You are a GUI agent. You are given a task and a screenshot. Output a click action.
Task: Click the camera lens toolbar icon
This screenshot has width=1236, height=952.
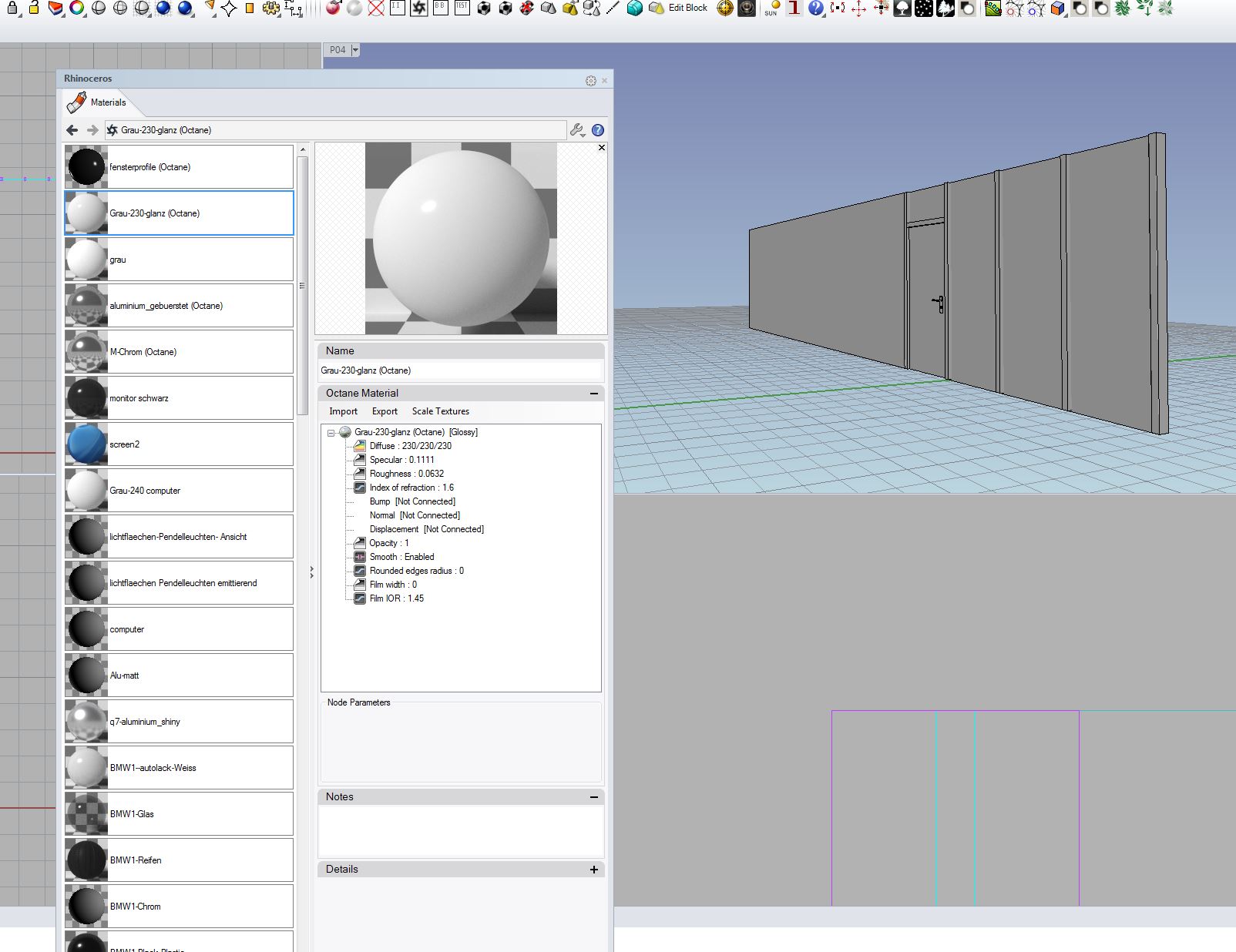coord(747,8)
